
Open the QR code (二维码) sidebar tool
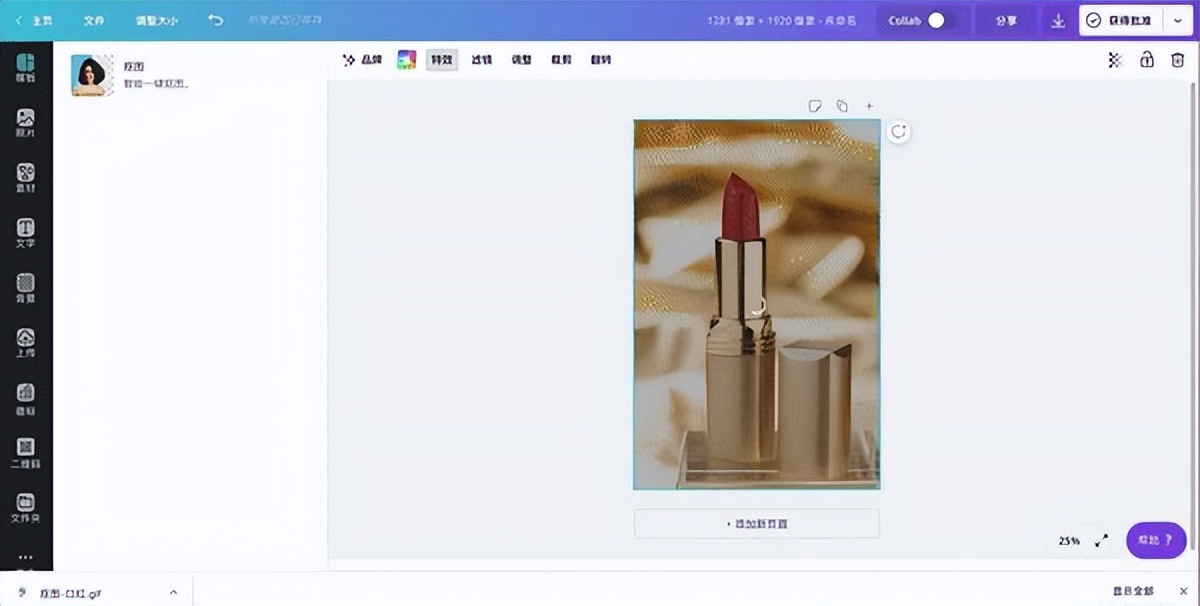coord(26,452)
